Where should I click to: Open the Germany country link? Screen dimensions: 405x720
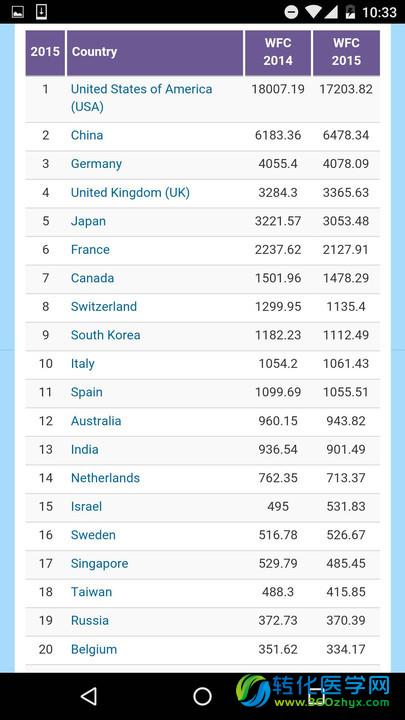[x=96, y=164]
